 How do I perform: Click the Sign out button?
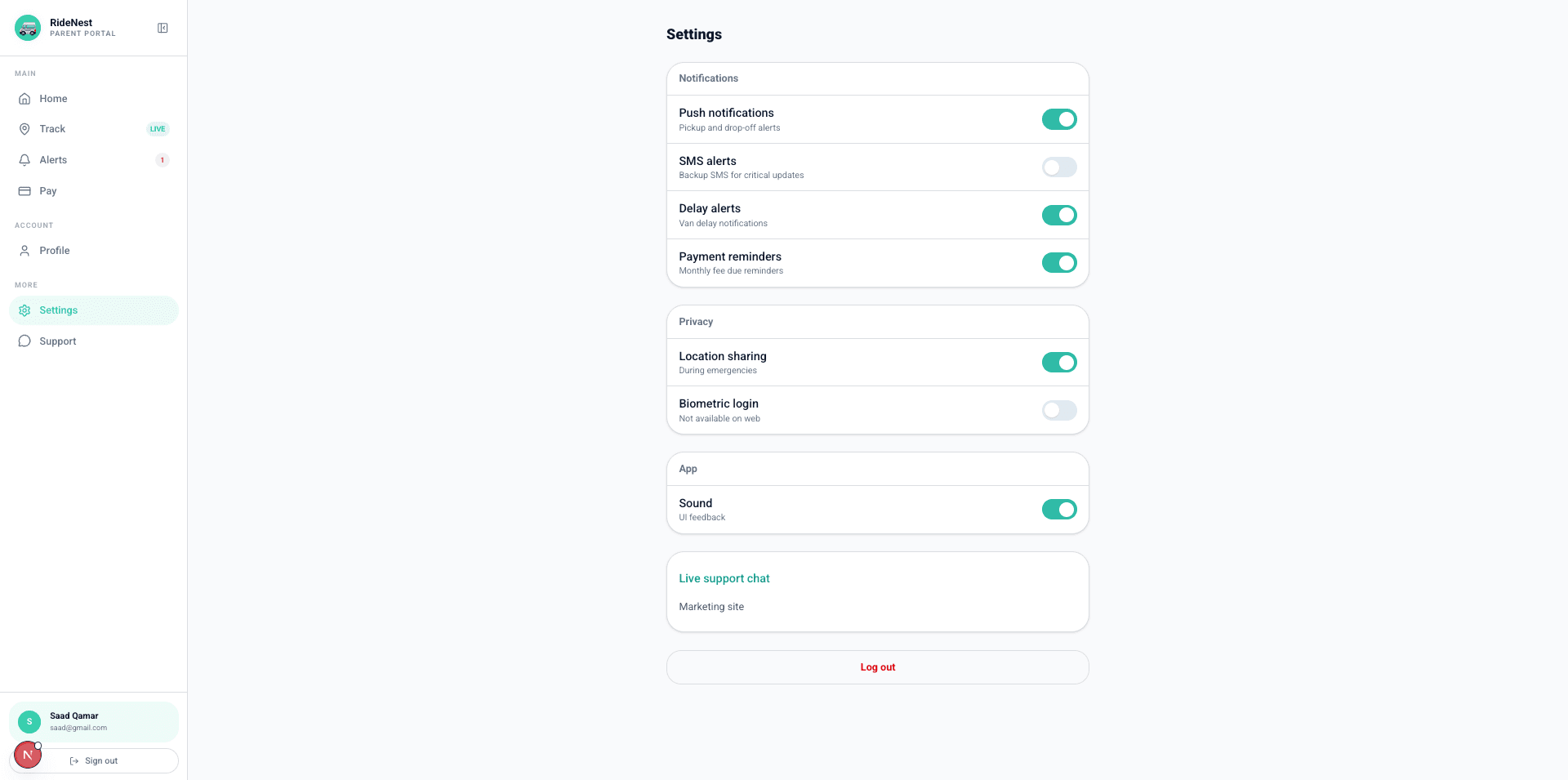click(x=94, y=760)
